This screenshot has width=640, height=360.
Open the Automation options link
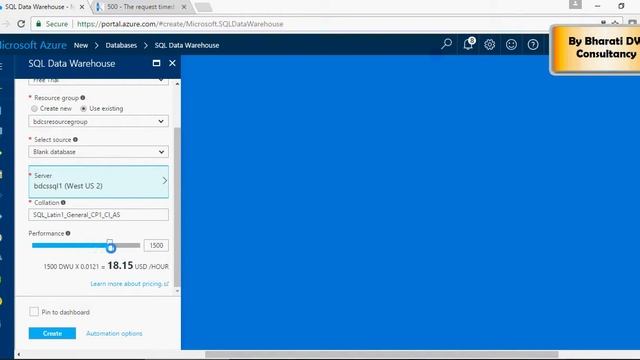(114, 333)
